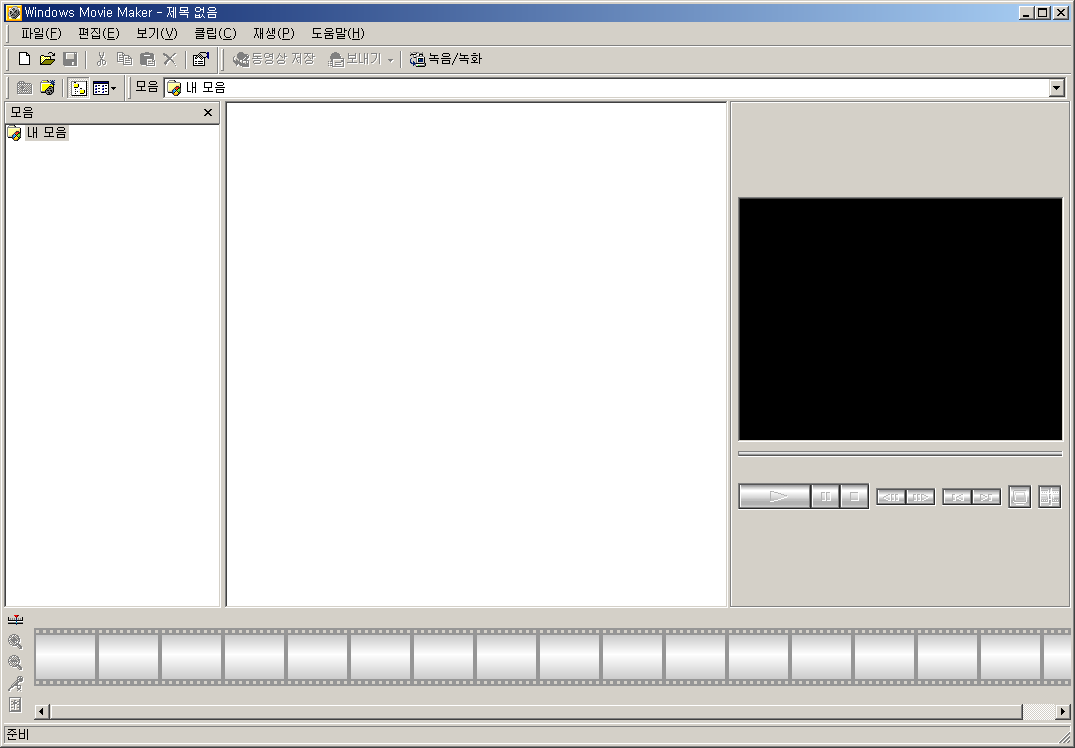Select 내 모음 in collection tree
The width and height of the screenshot is (1075, 748).
[46, 132]
